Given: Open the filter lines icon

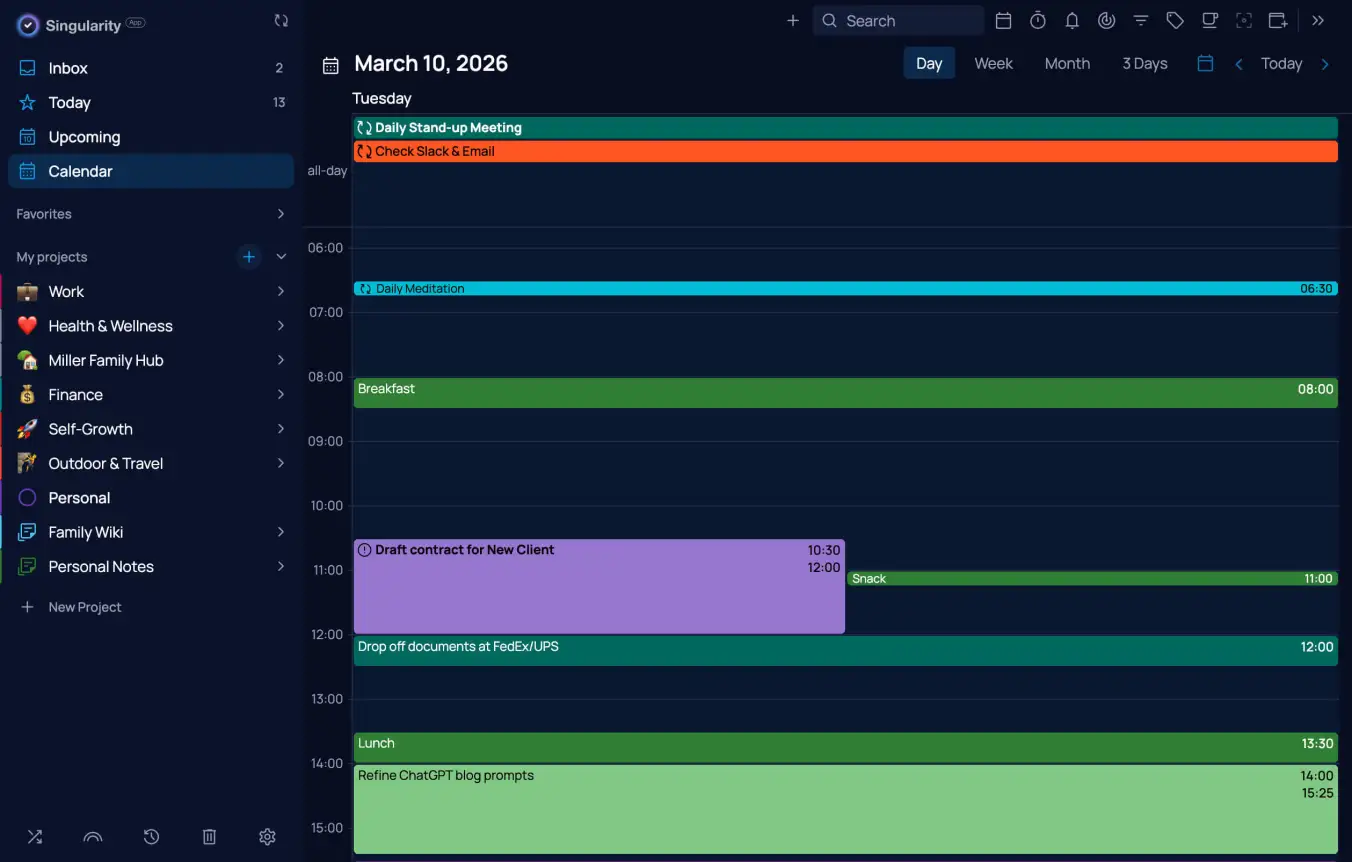Looking at the screenshot, I should (x=1141, y=21).
